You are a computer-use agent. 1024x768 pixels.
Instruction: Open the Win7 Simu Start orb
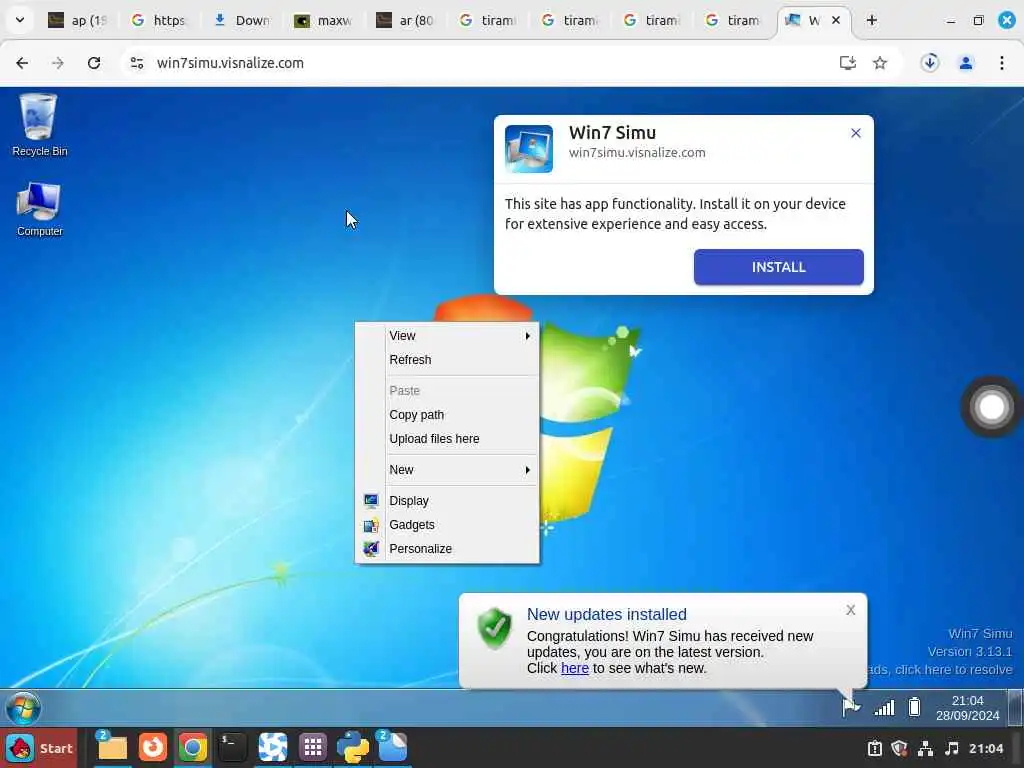pyautogui.click(x=23, y=708)
